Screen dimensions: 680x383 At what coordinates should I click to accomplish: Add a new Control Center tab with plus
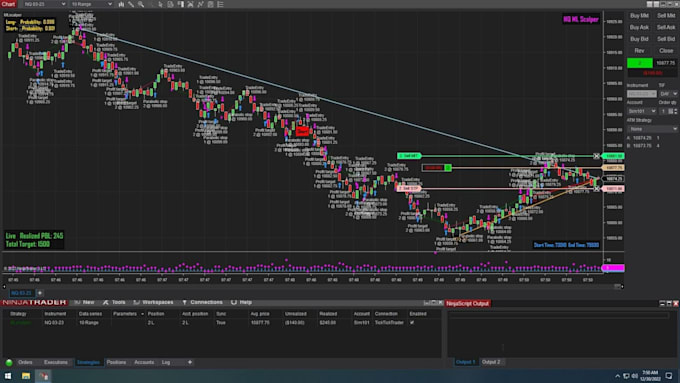point(190,362)
